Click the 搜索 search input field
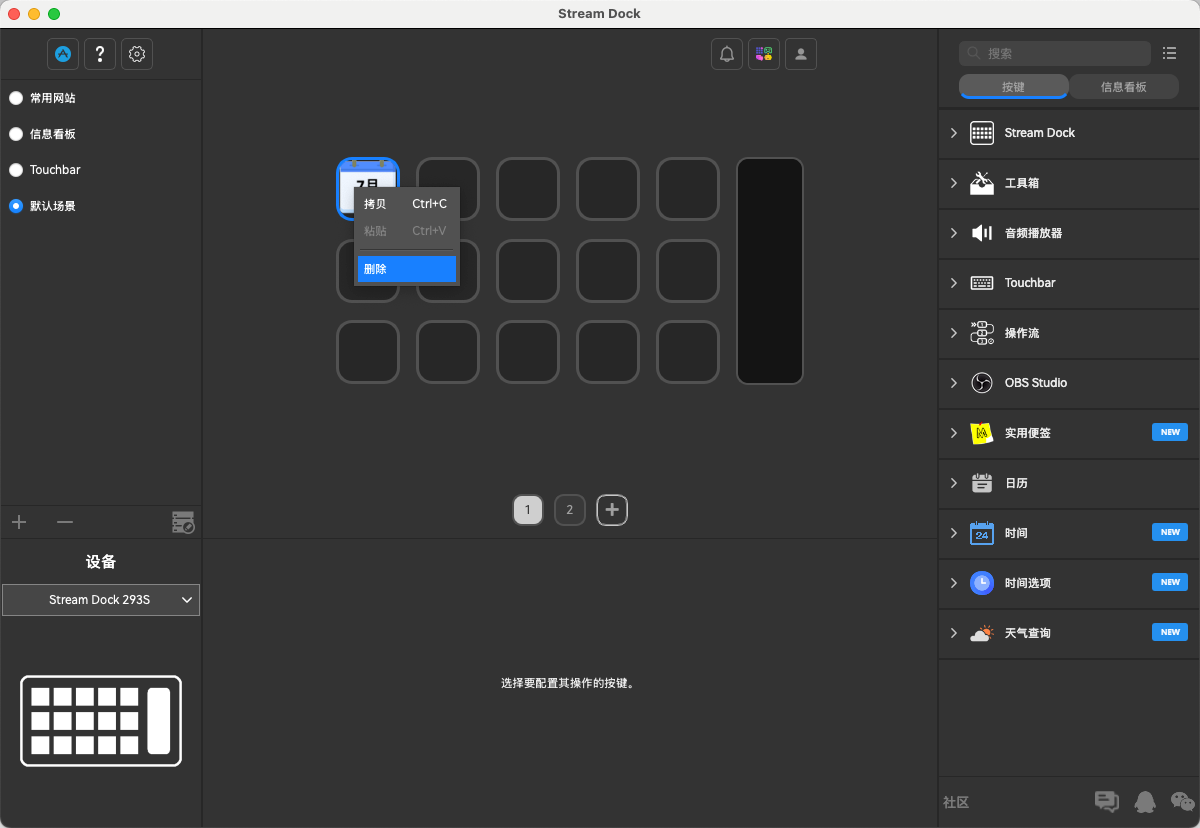This screenshot has height=828, width=1200. point(1055,54)
